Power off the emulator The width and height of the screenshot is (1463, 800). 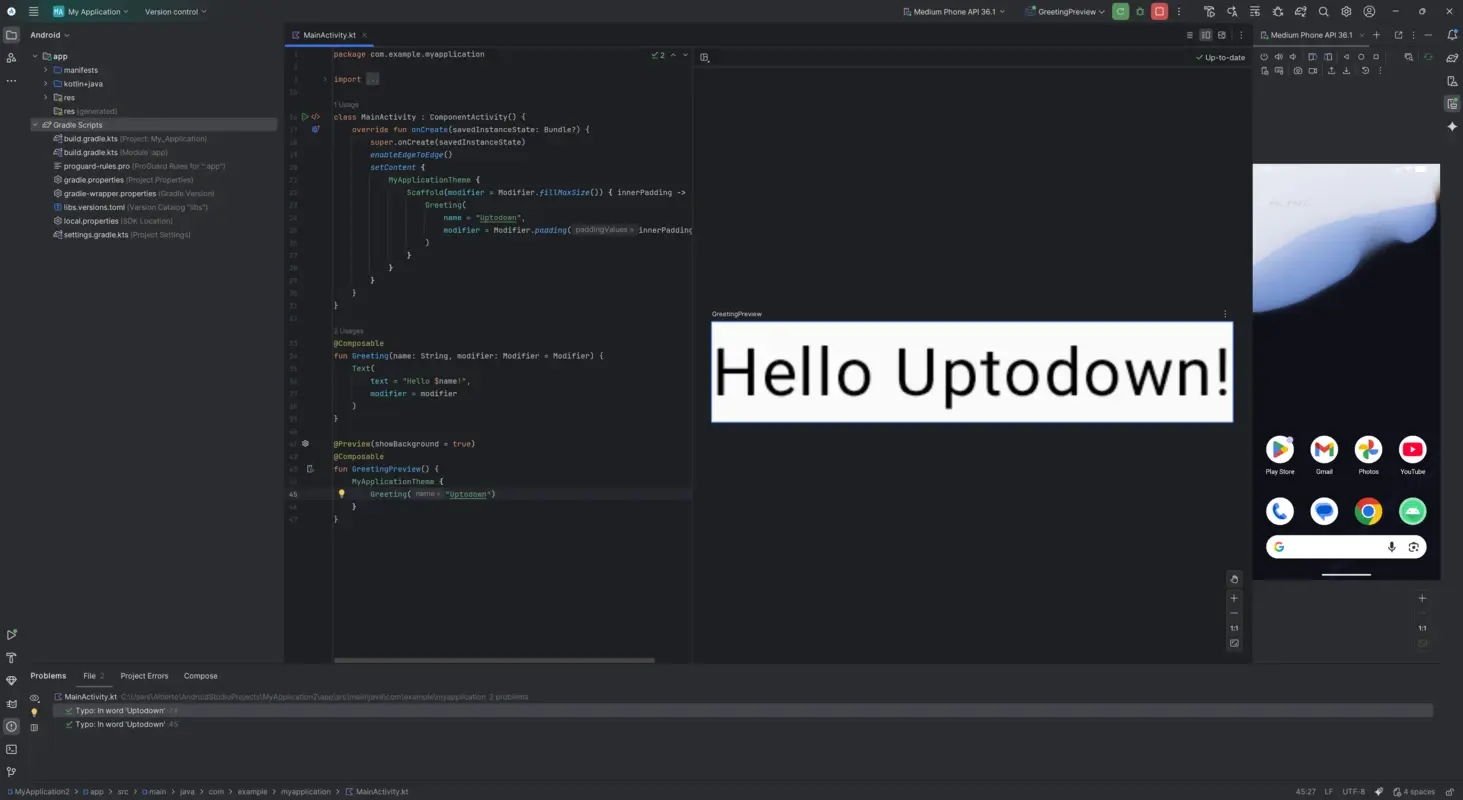1265,57
